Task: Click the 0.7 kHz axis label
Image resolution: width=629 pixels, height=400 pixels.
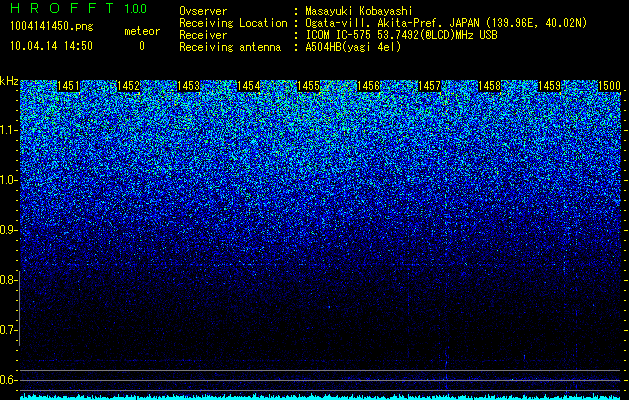Action: pos(8,330)
